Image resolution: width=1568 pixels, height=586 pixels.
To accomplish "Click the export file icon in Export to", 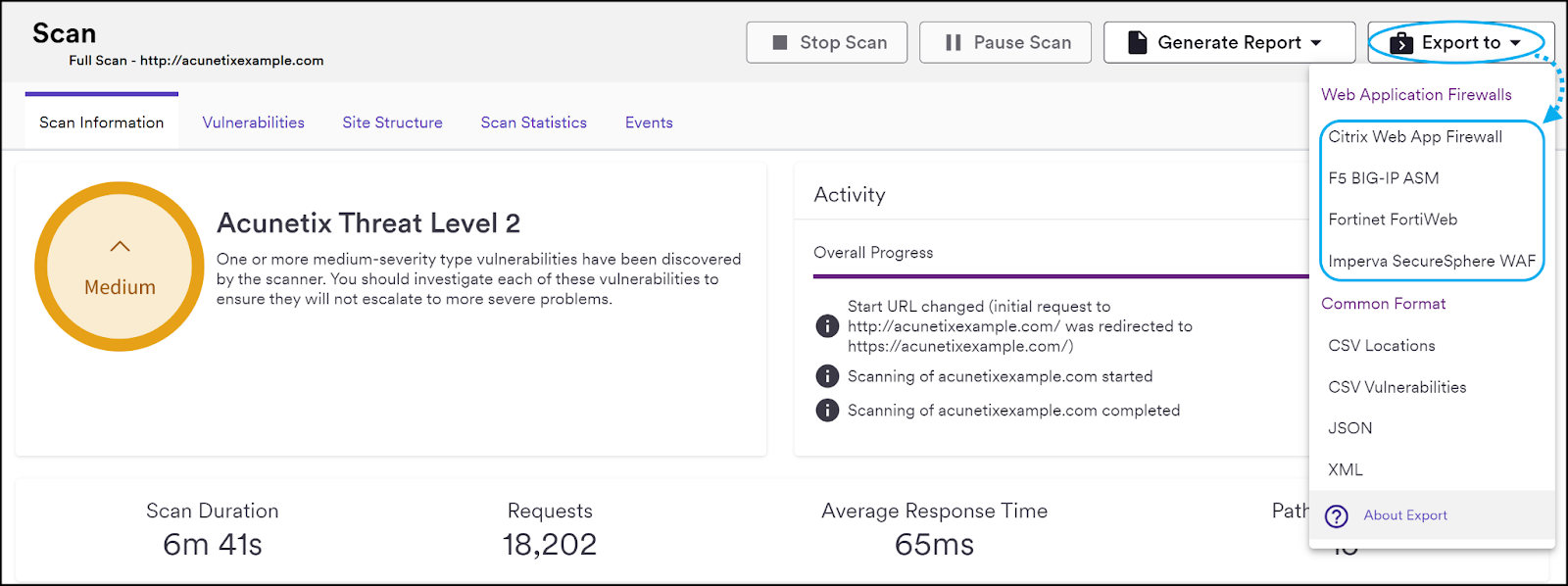I will [x=1401, y=42].
